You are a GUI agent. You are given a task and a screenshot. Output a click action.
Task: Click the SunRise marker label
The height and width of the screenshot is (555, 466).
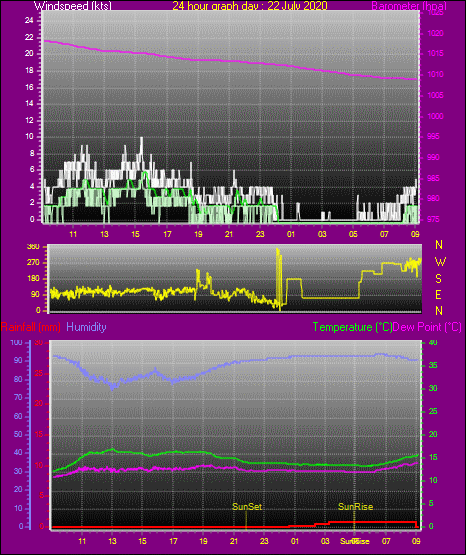click(356, 507)
